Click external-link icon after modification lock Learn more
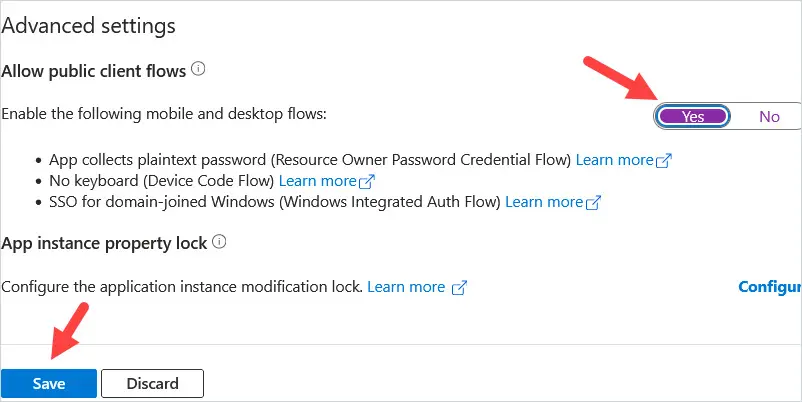Viewport: 802px width, 402px height. coord(459,287)
